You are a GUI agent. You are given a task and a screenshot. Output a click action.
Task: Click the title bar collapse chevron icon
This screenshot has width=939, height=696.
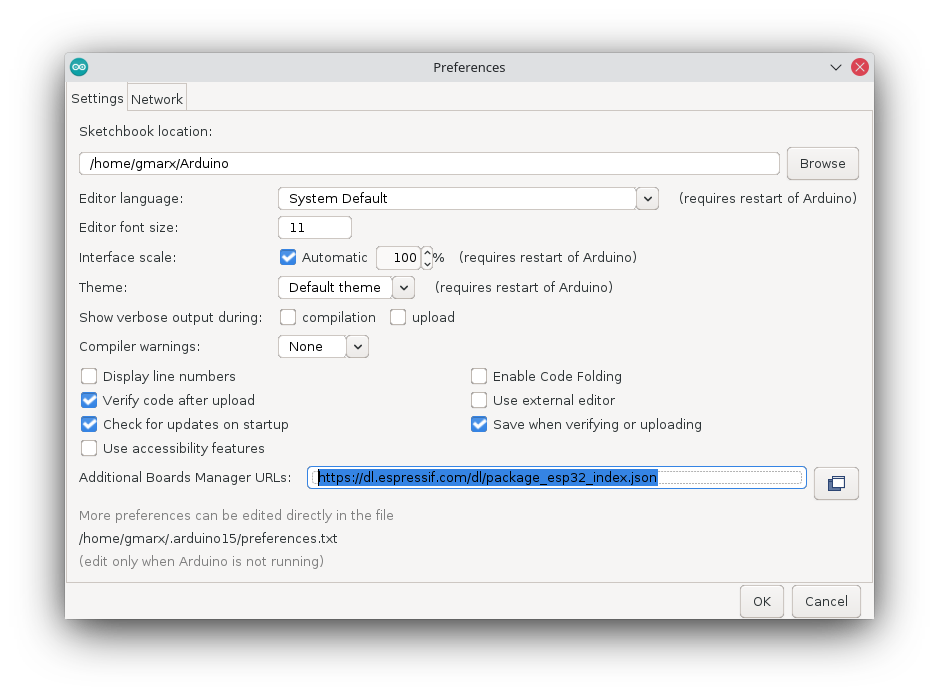coord(836,67)
